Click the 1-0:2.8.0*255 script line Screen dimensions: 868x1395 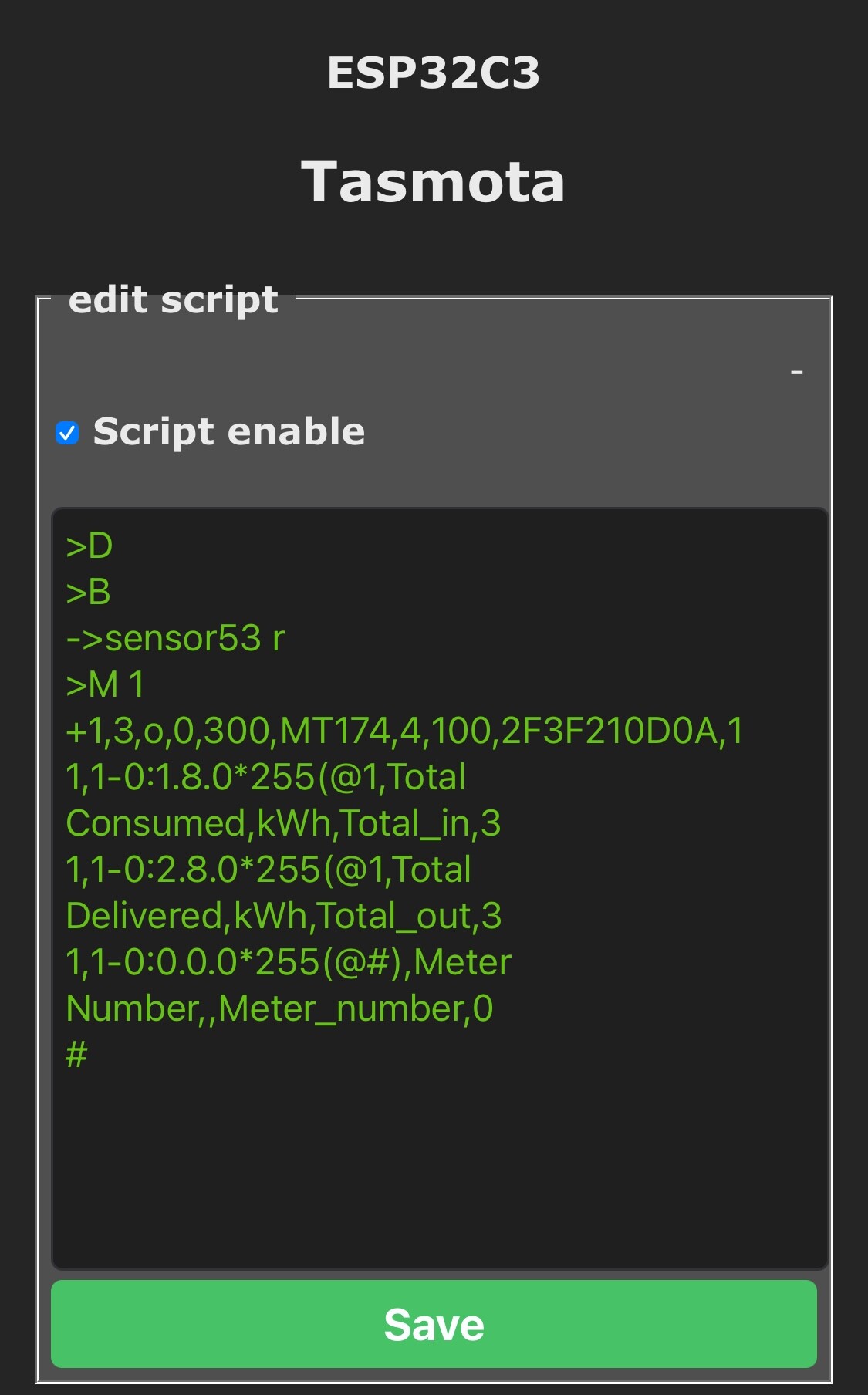click(269, 870)
